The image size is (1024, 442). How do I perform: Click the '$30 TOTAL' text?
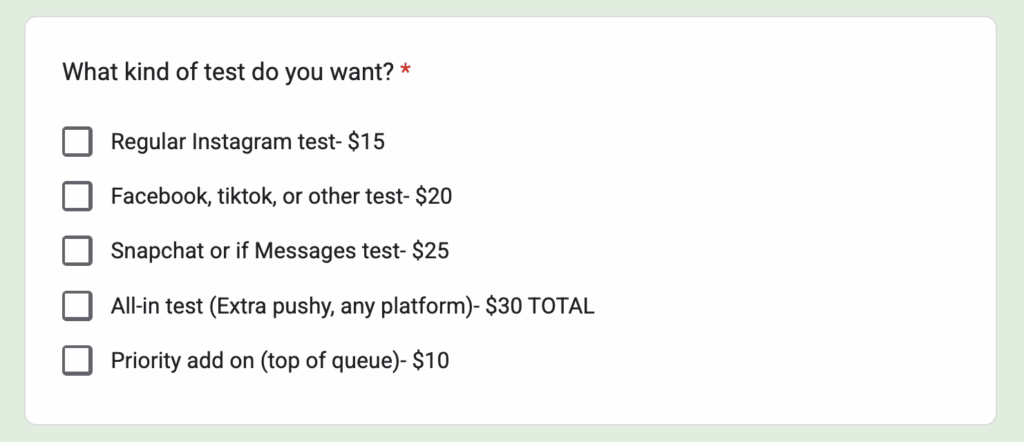[x=540, y=306]
